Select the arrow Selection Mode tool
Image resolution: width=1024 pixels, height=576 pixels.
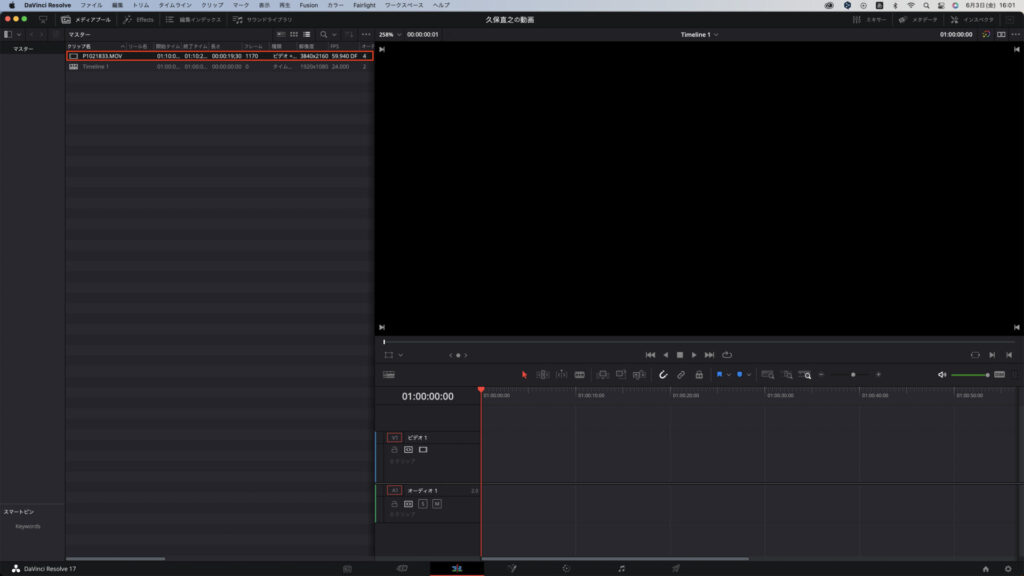[x=524, y=375]
